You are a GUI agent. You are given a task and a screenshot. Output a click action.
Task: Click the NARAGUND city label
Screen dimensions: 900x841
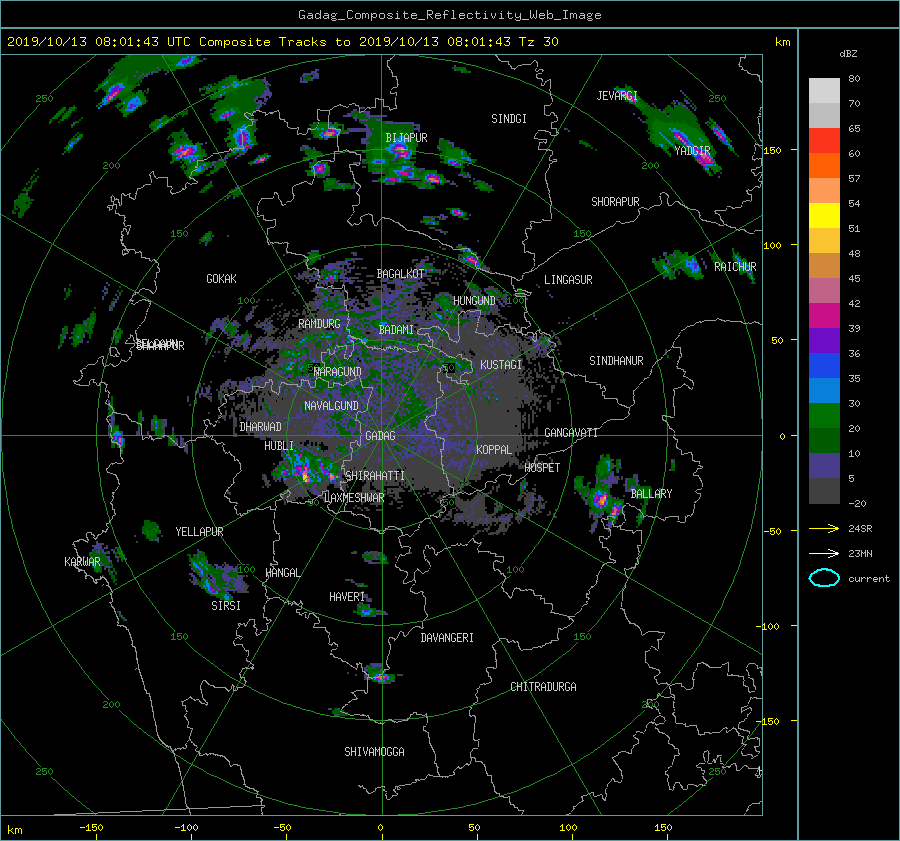(x=337, y=372)
